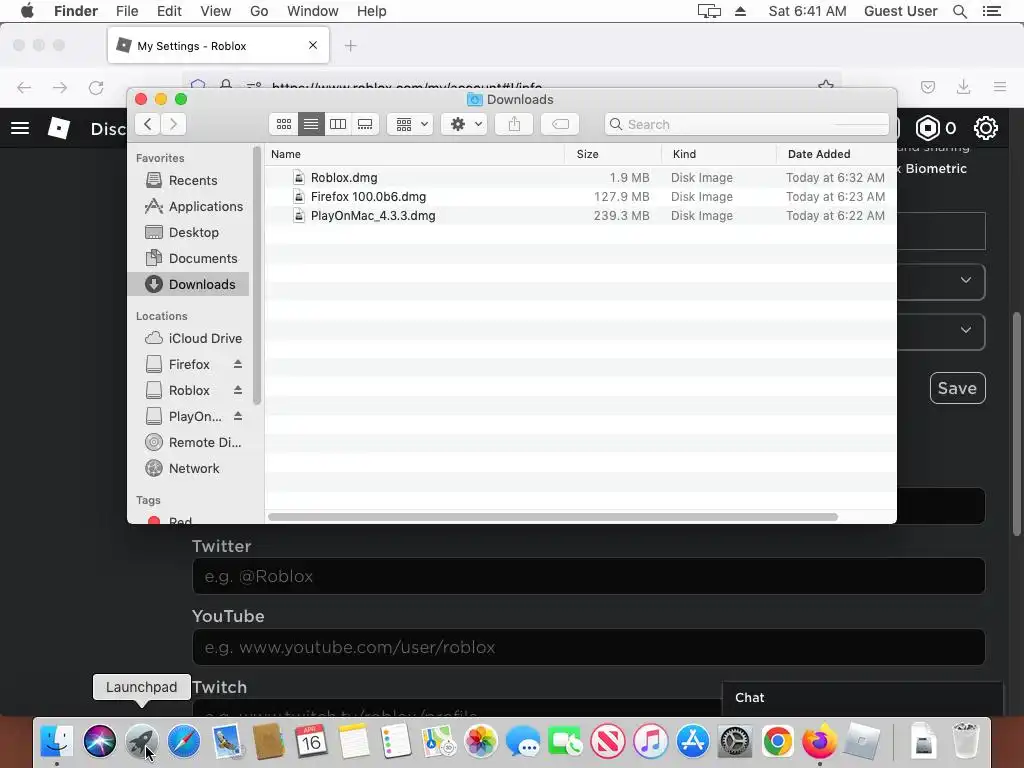The width and height of the screenshot is (1024, 768).
Task: Select the Roblox.dmg file
Action: 580,178
